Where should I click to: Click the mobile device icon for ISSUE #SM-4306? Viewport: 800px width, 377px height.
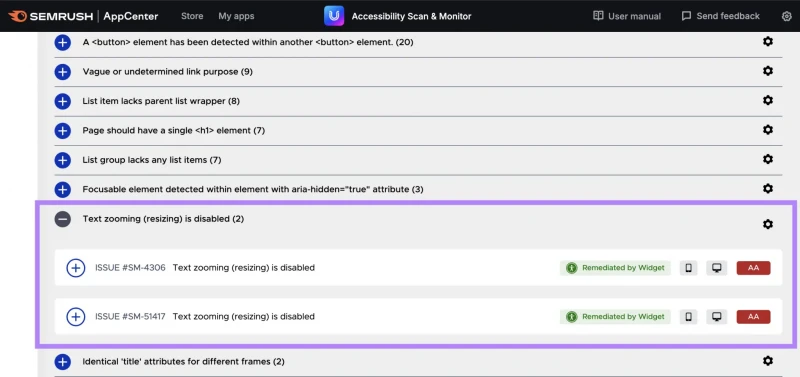[x=688, y=268]
